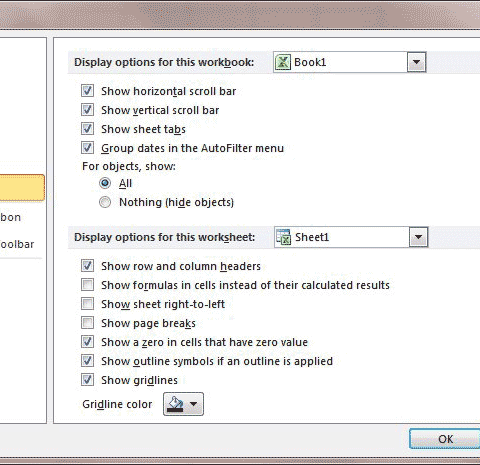The height and width of the screenshot is (465, 480).
Task: Toggle Show vertical scroll bar checkbox
Action: 87,110
